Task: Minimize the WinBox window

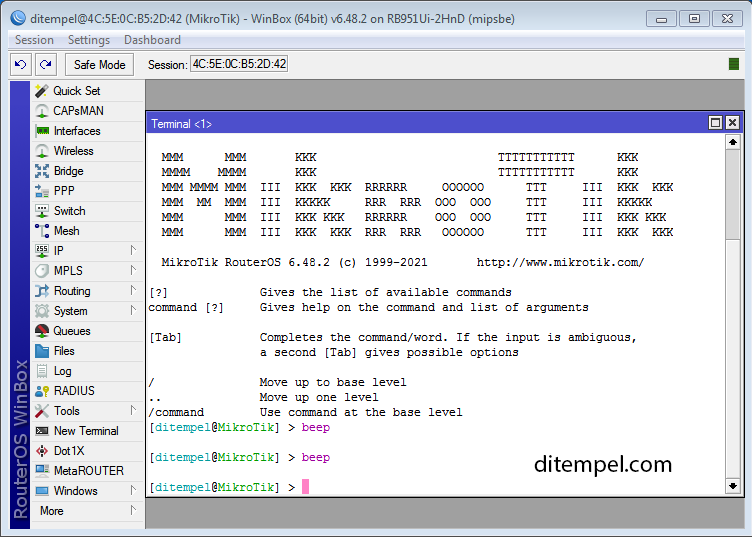Action: pos(661,19)
